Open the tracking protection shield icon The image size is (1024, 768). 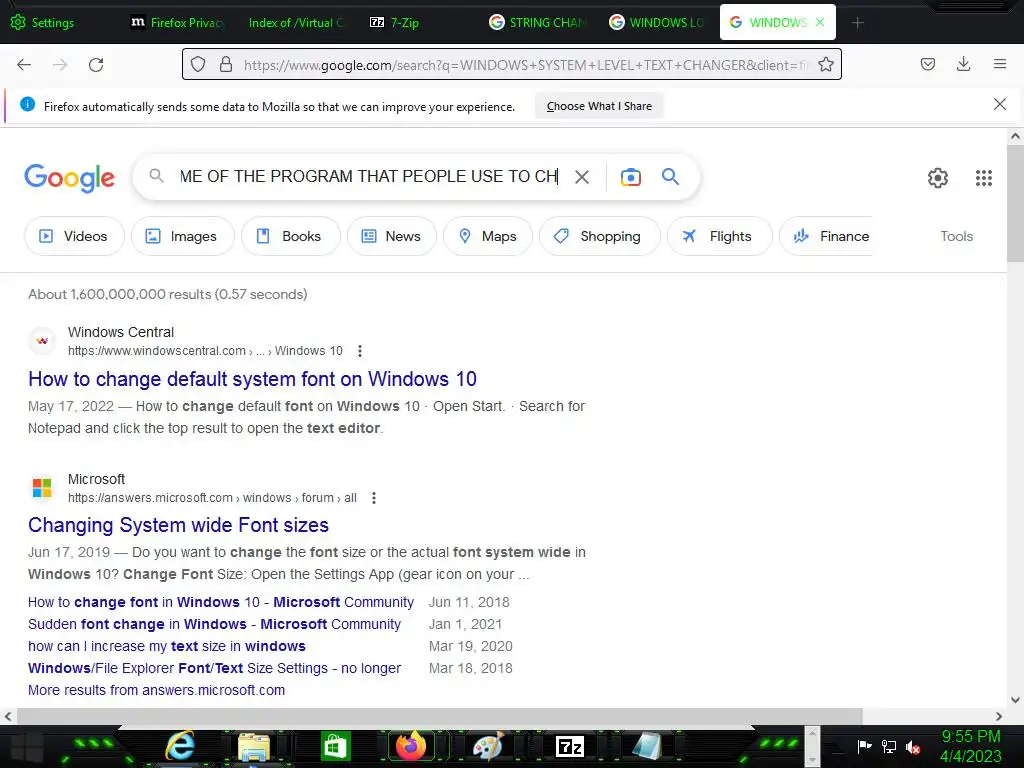pyautogui.click(x=198, y=65)
